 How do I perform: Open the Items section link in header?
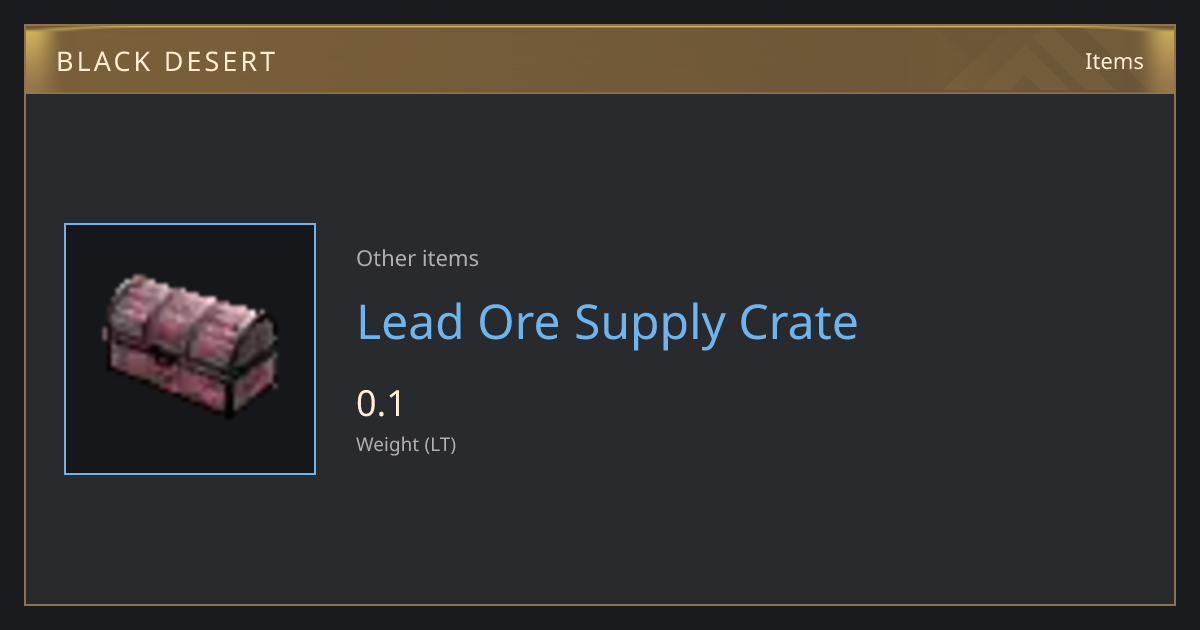[x=1114, y=62]
